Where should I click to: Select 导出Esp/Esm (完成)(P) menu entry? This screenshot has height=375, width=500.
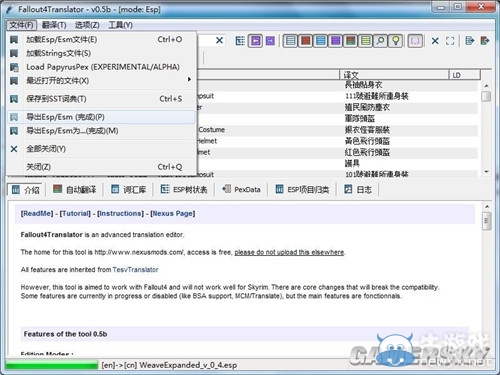[x=101, y=117]
